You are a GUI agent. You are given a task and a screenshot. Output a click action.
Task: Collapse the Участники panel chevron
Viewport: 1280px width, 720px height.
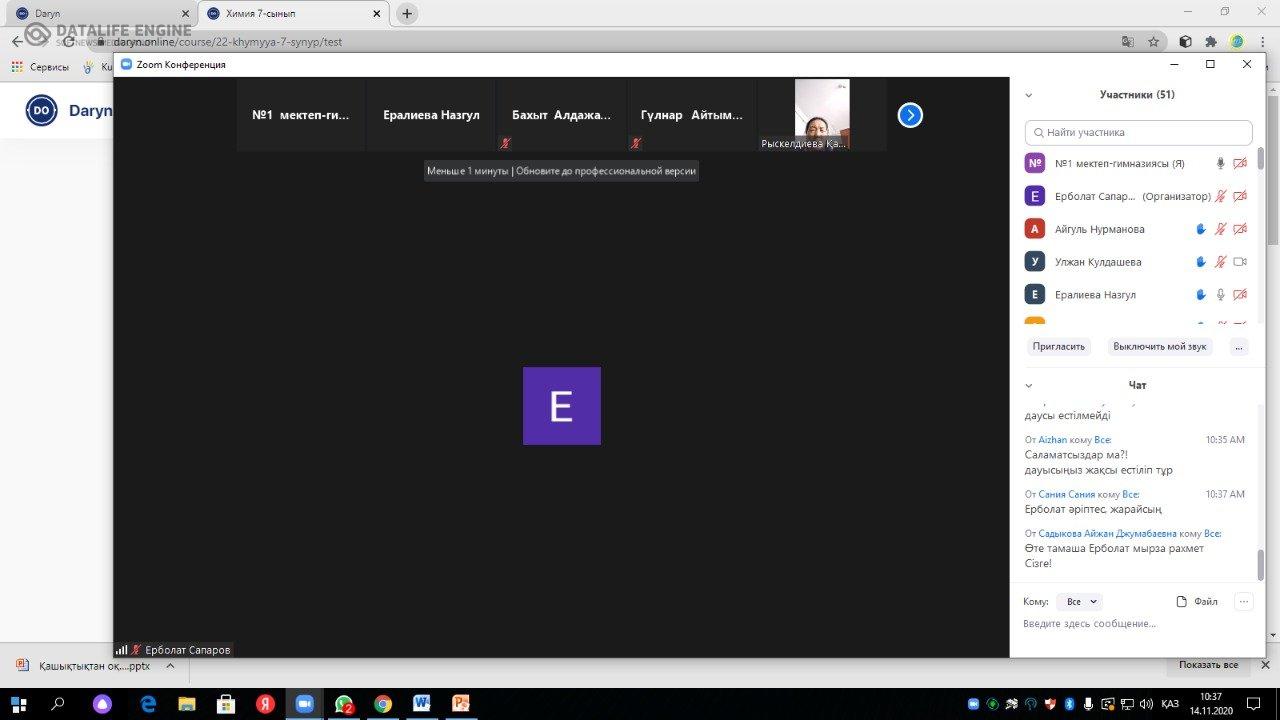pyautogui.click(x=1029, y=96)
